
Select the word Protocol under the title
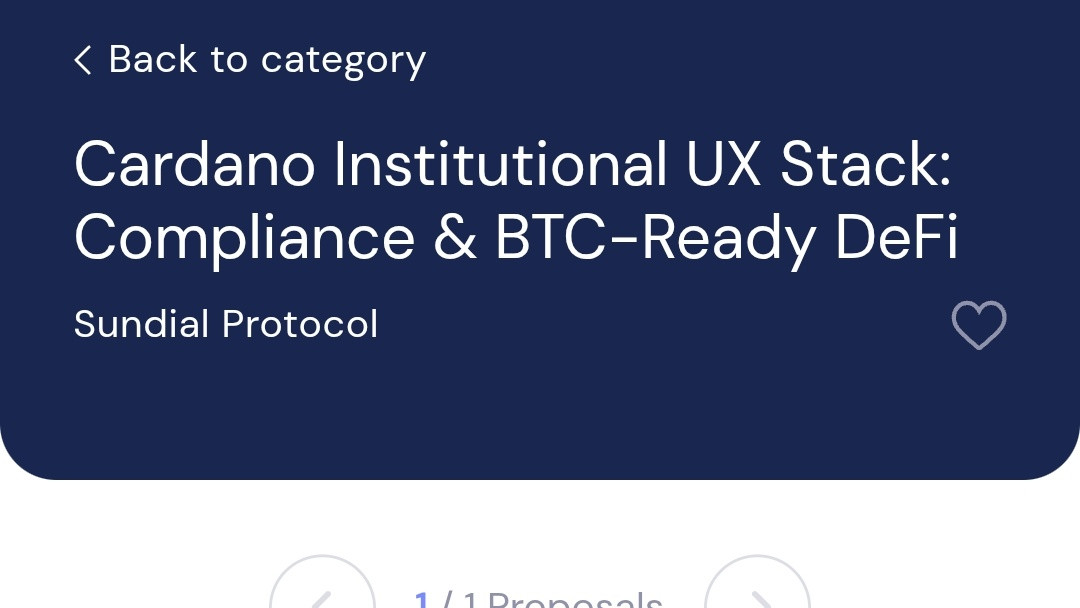[x=300, y=324]
